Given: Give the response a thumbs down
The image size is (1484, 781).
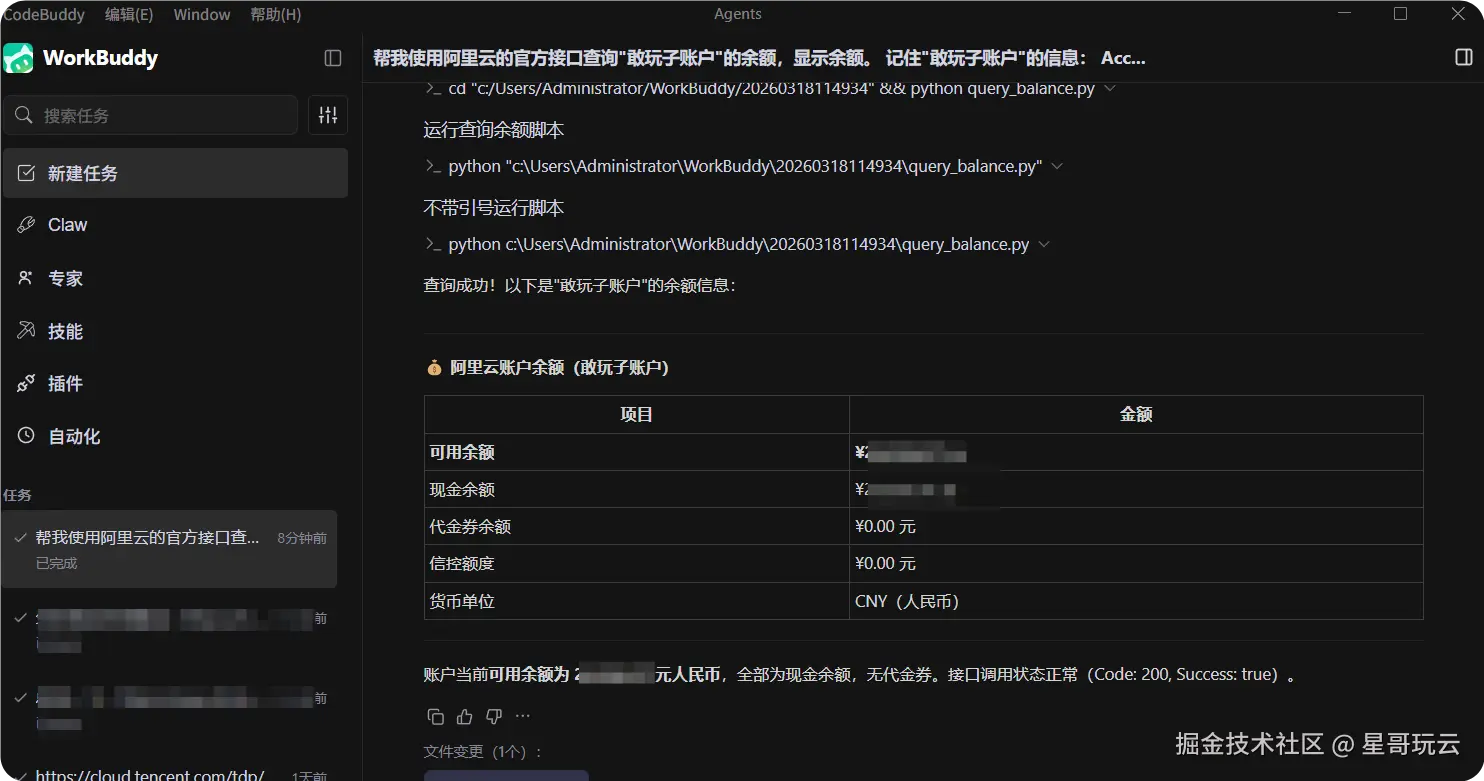Looking at the screenshot, I should click(x=493, y=716).
